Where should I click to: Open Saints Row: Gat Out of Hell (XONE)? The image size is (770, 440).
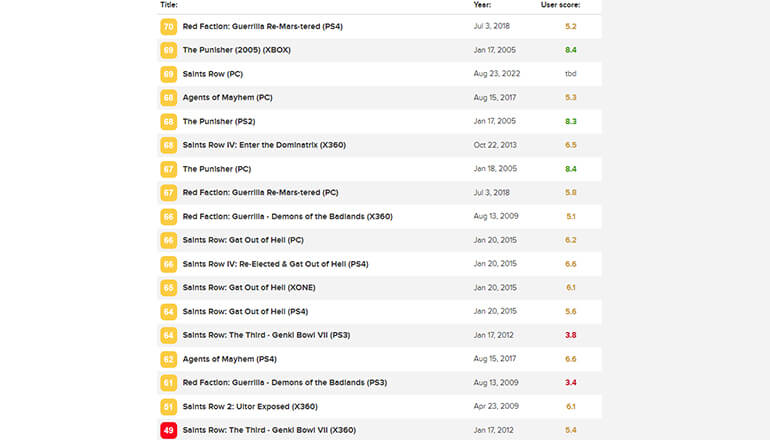[249, 288]
